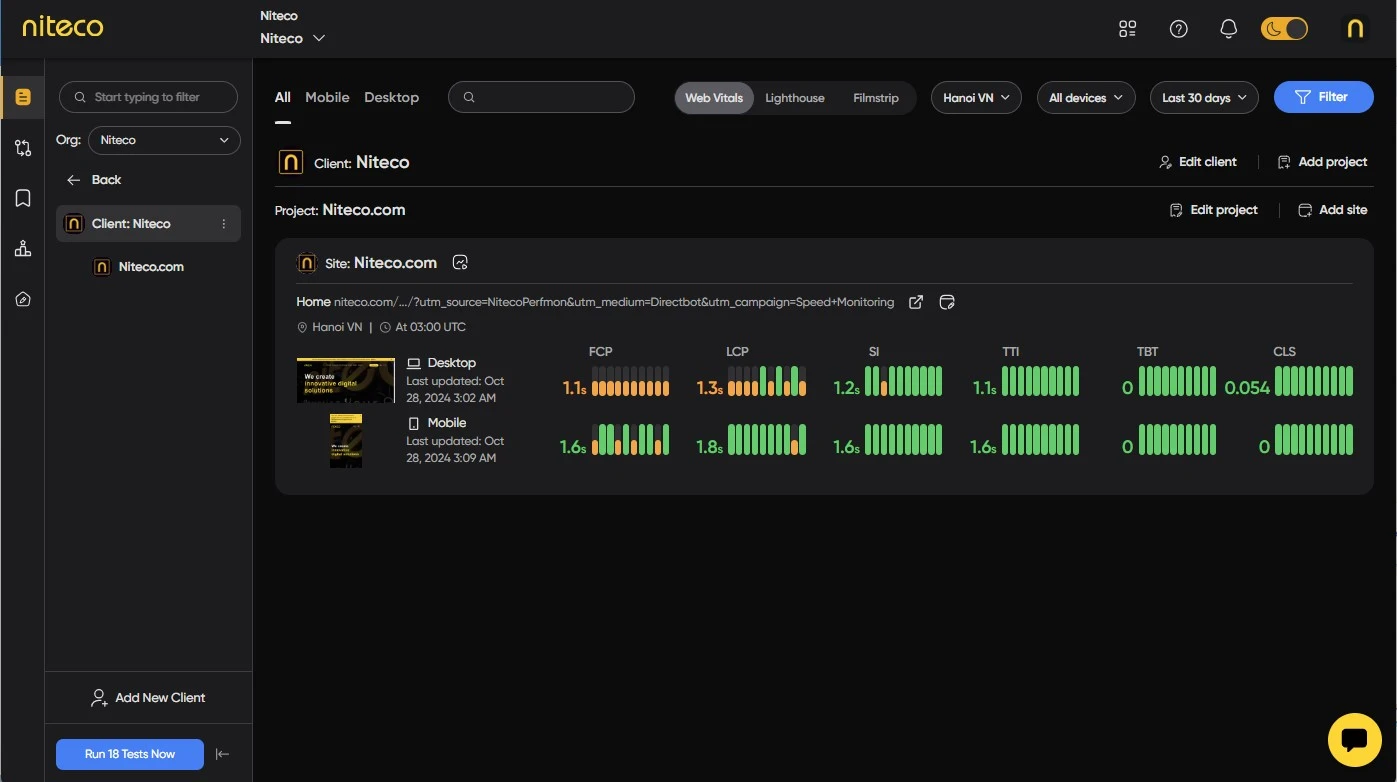Screen dimensions: 1397x782
Task: Click Run 18 Tests Now button
Action: pos(130,754)
